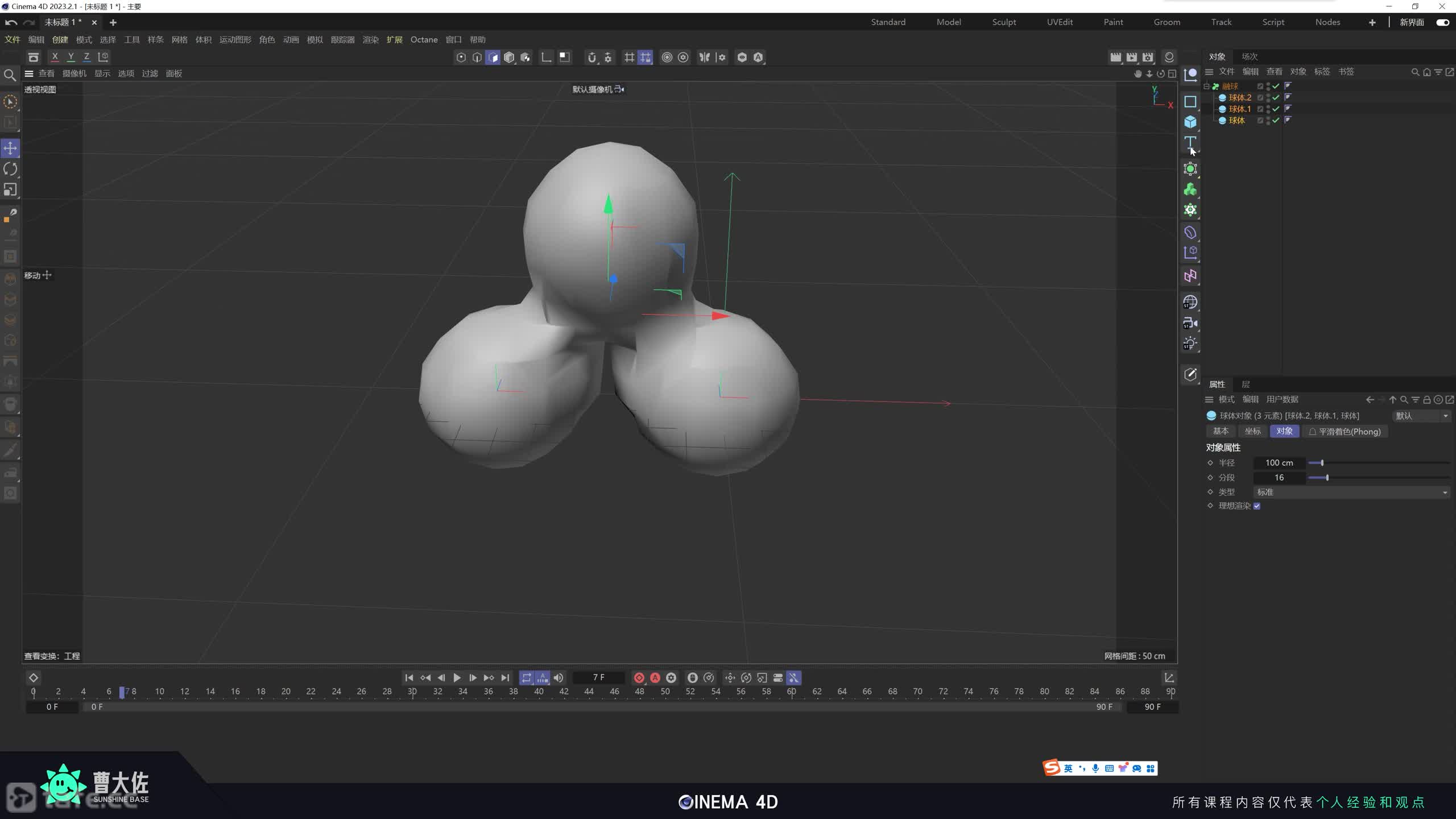Click the Light object icon
The height and width of the screenshot is (819, 1456).
(1190, 344)
